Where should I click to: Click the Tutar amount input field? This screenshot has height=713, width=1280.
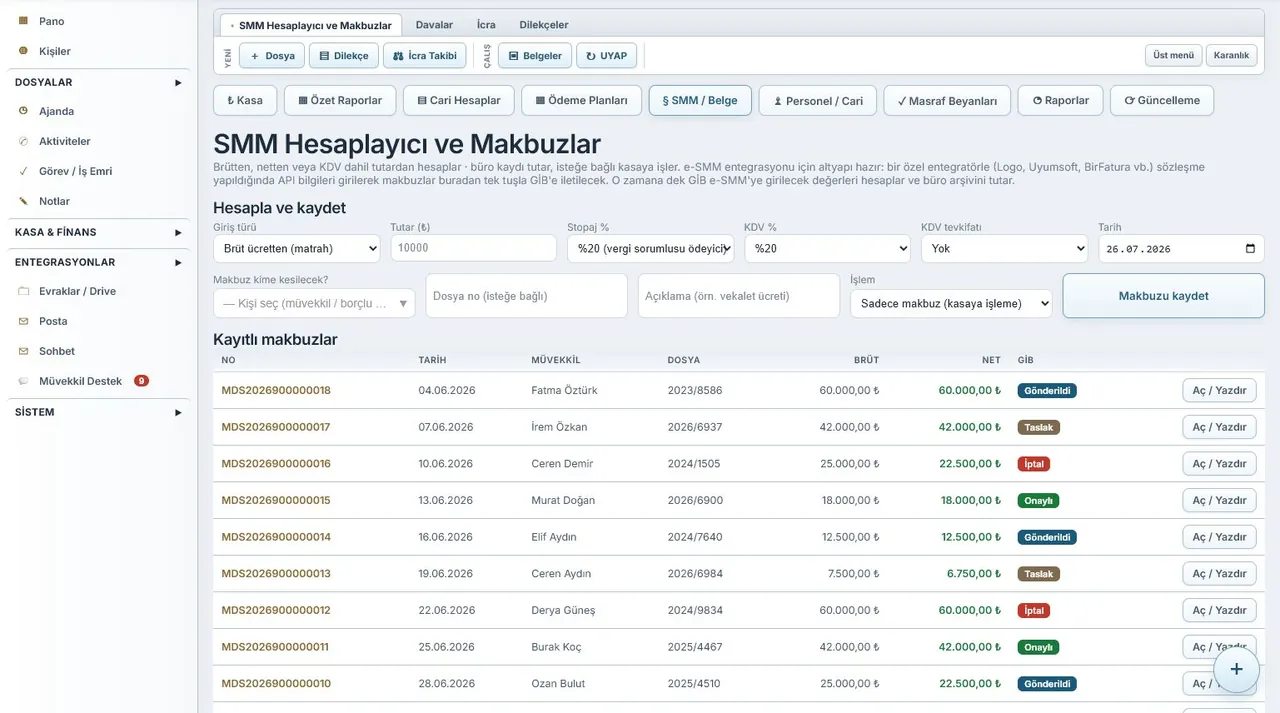[474, 248]
